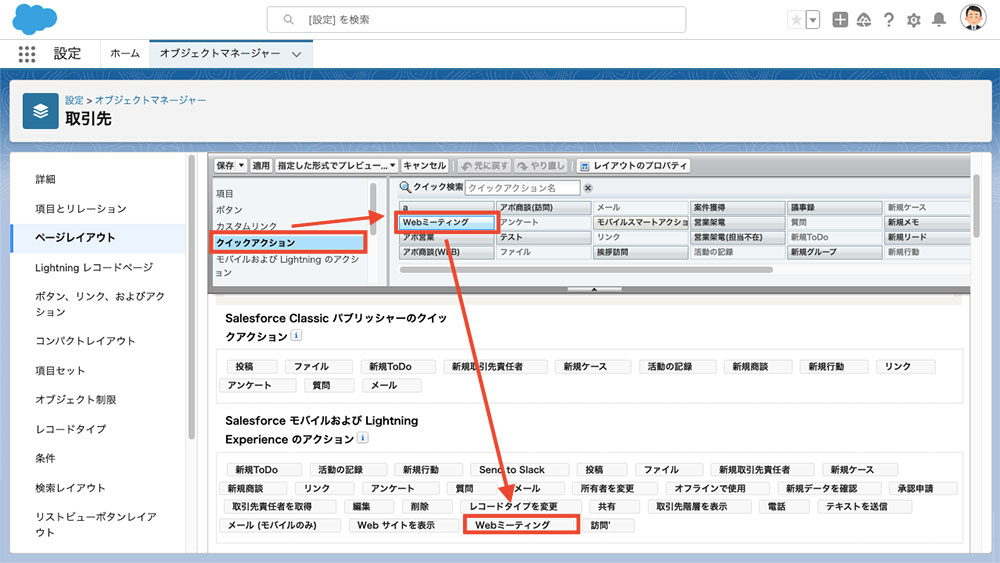Select ボタン in the palette list
The height and width of the screenshot is (563, 1000).
coord(229,210)
